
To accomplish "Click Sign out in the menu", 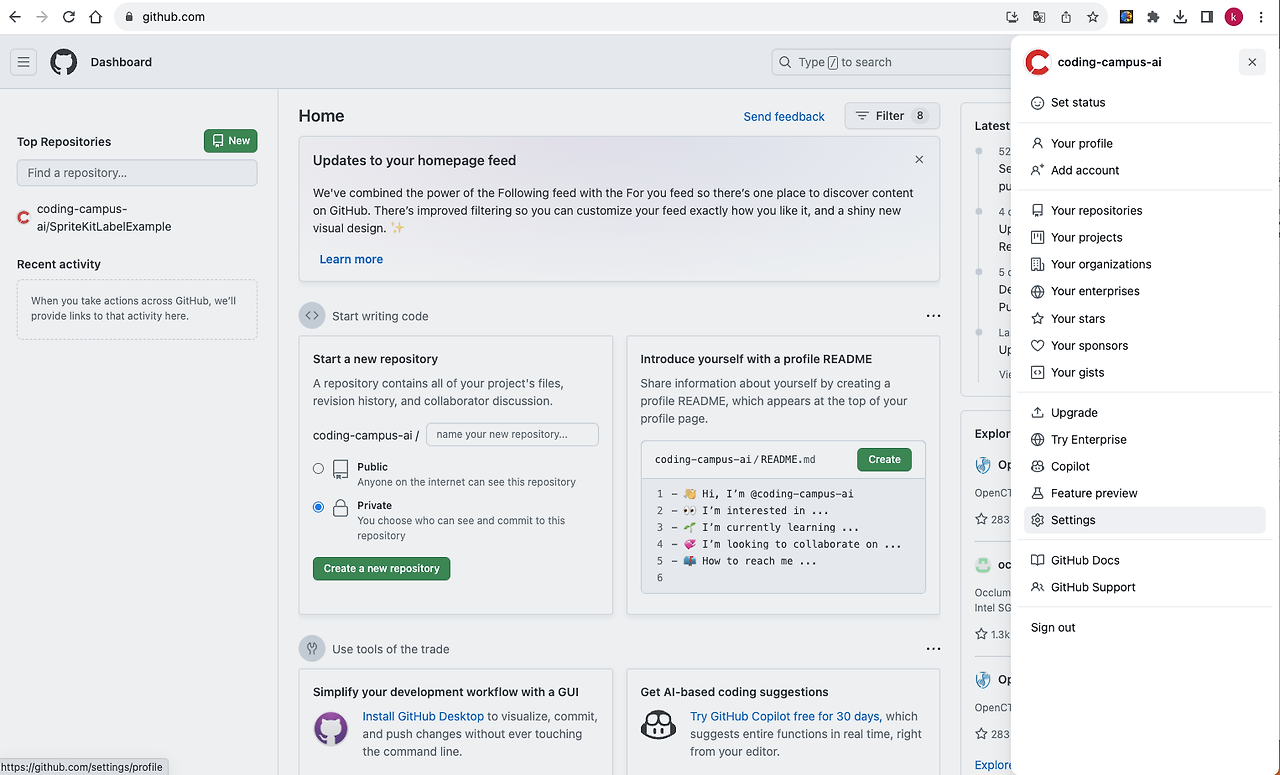I will click(1145, 628).
